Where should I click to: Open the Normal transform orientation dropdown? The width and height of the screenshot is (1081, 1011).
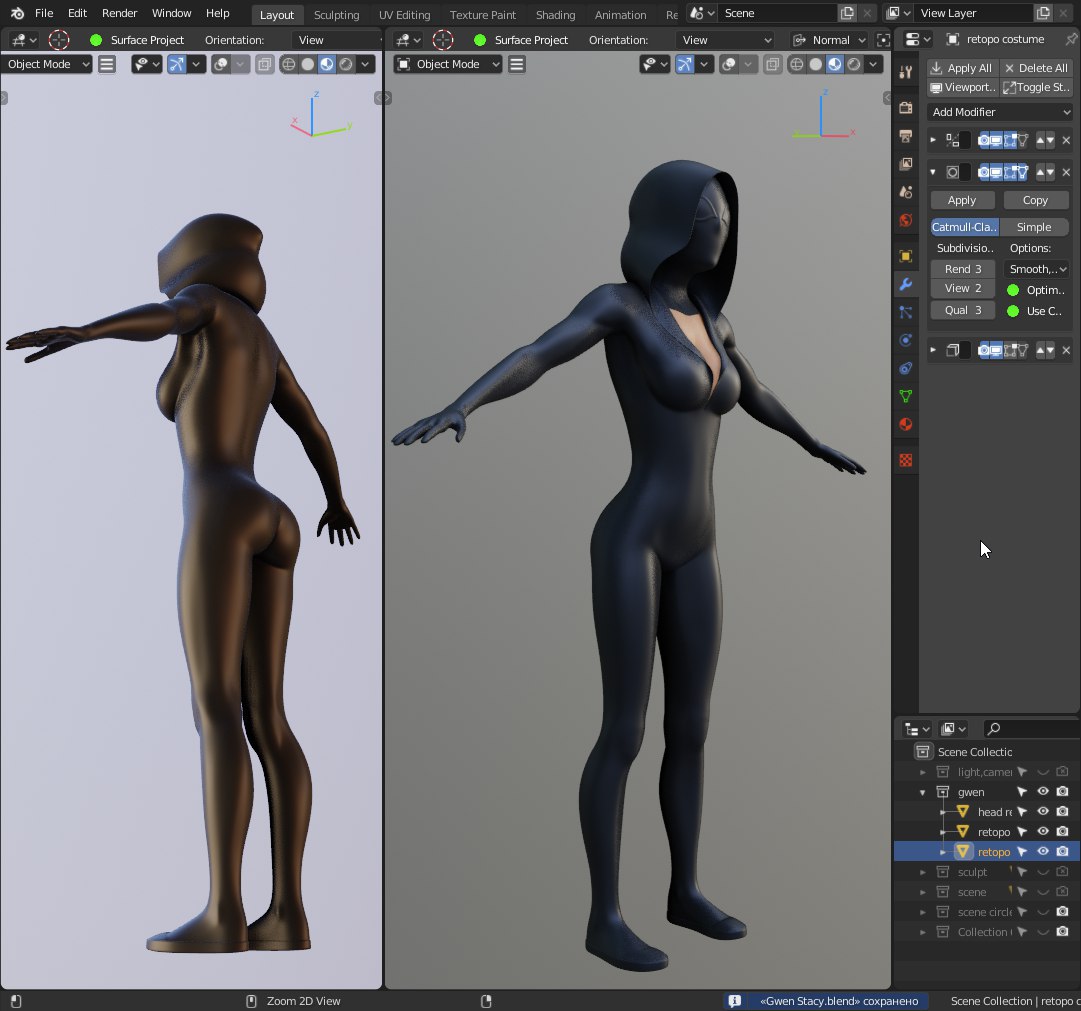(x=829, y=40)
